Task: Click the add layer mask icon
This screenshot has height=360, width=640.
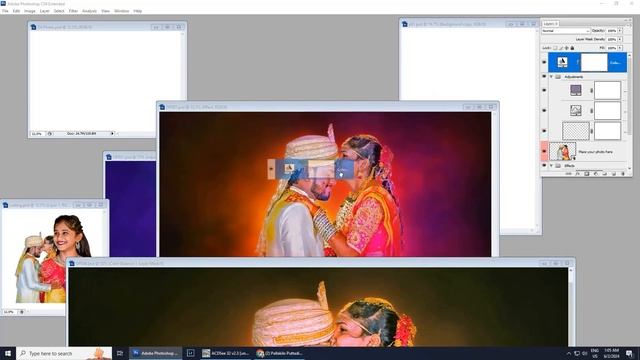Action: coord(587,173)
